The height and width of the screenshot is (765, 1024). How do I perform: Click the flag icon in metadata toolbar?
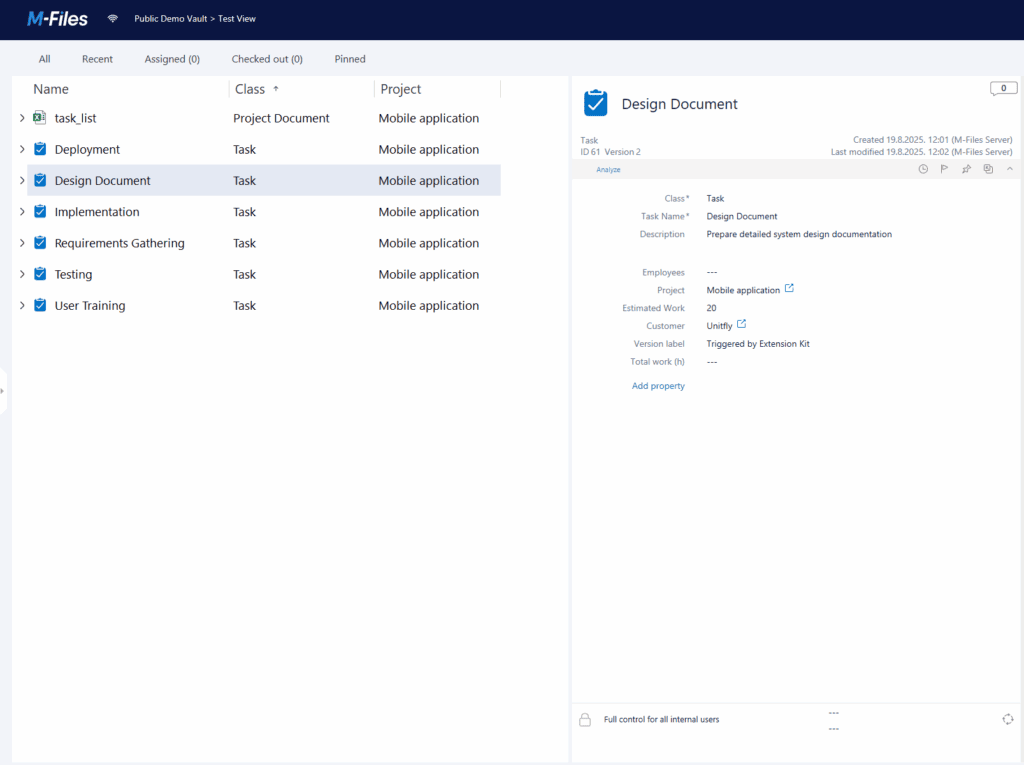coord(944,170)
